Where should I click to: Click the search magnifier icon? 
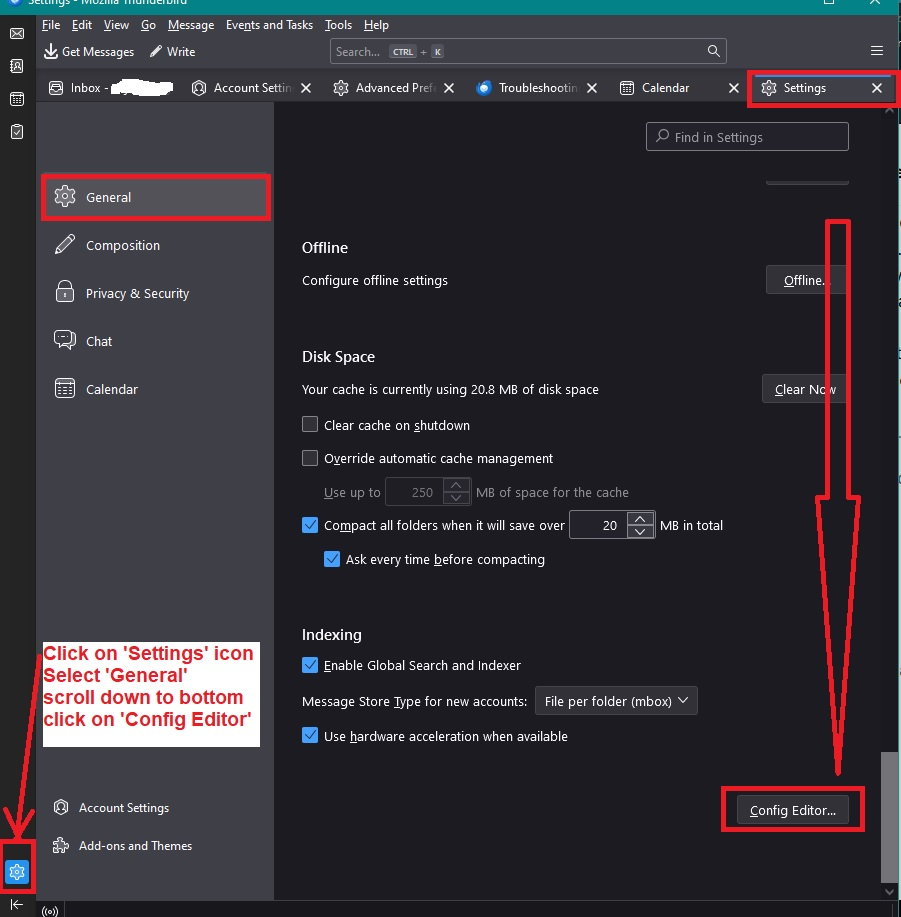click(713, 51)
